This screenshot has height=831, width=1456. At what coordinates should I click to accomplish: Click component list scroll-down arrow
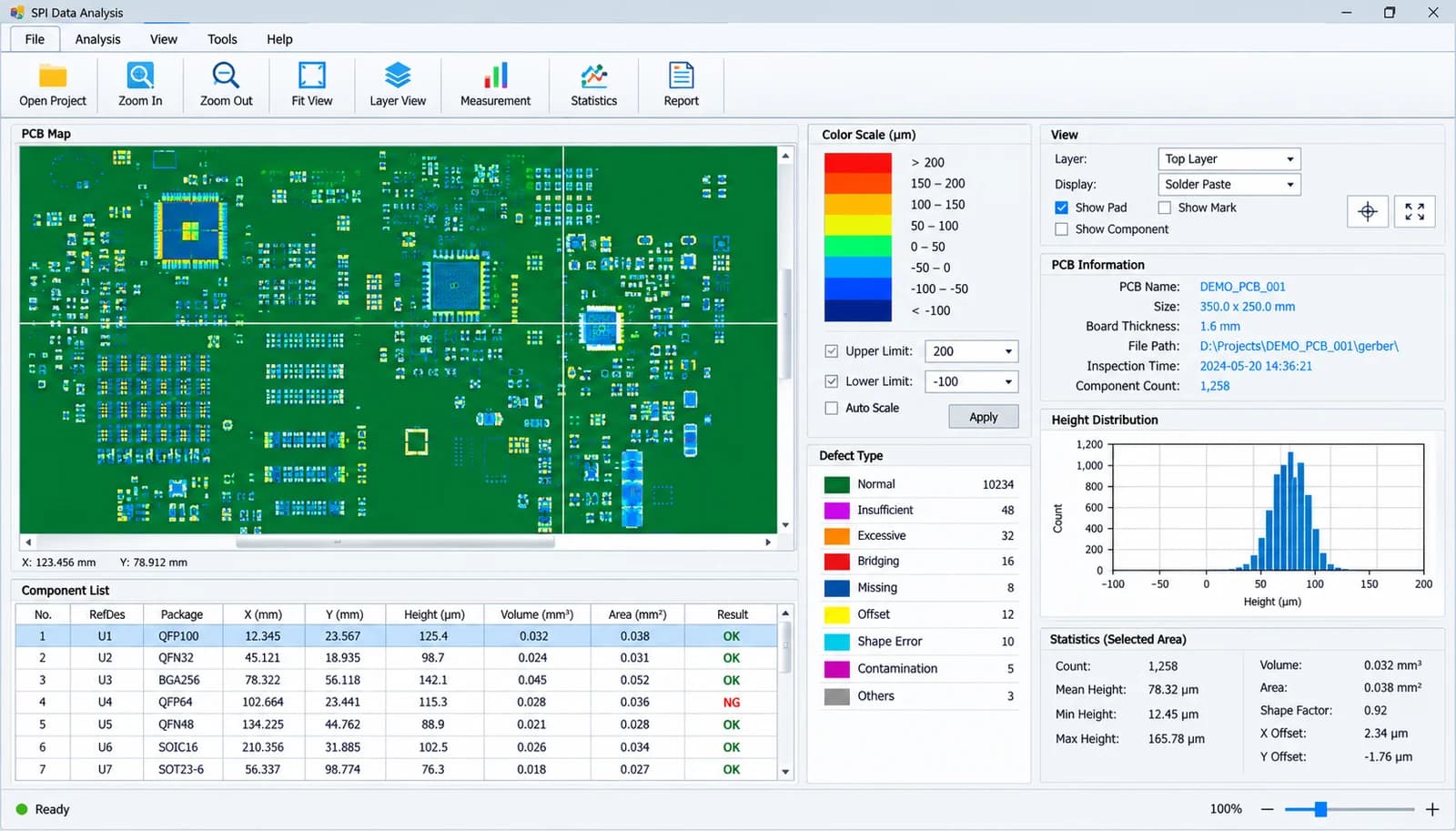point(785,772)
